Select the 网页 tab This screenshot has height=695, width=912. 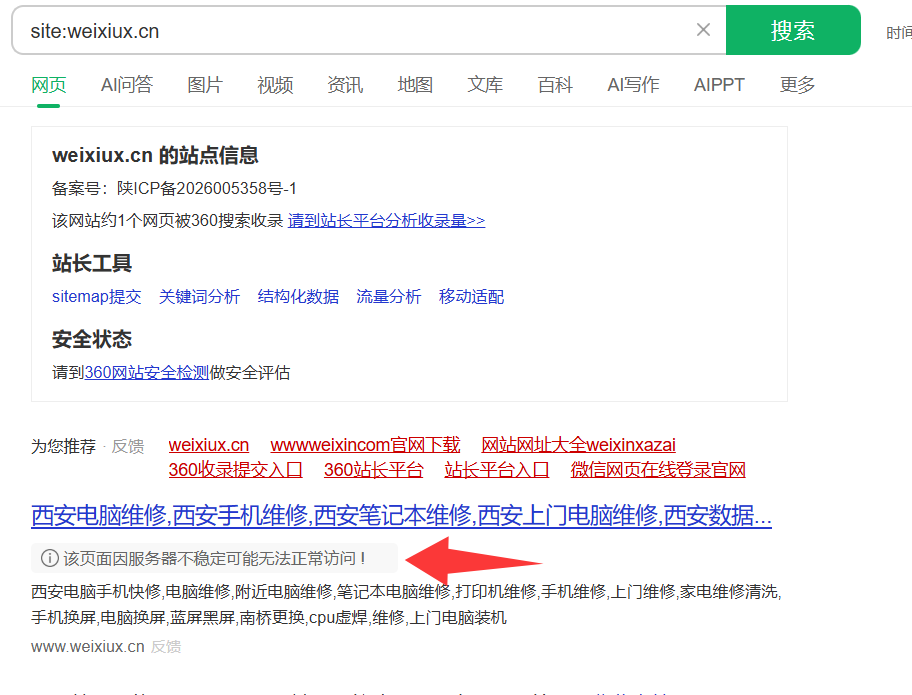coord(49,85)
